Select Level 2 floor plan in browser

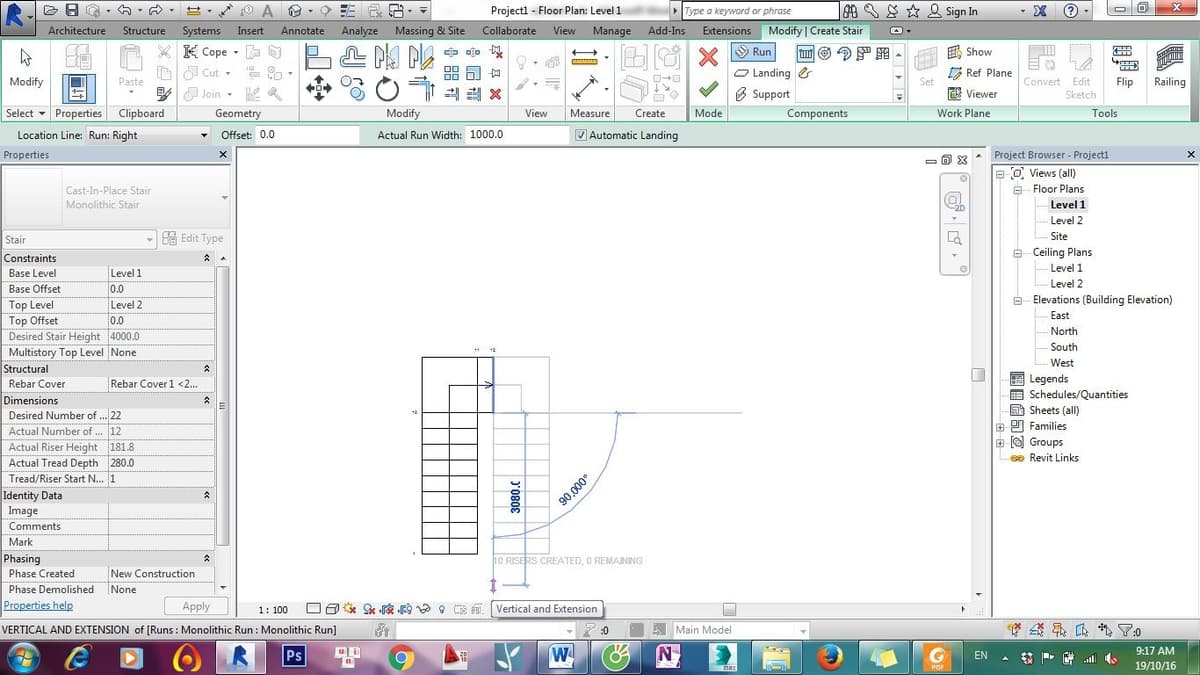pyautogui.click(x=1066, y=221)
